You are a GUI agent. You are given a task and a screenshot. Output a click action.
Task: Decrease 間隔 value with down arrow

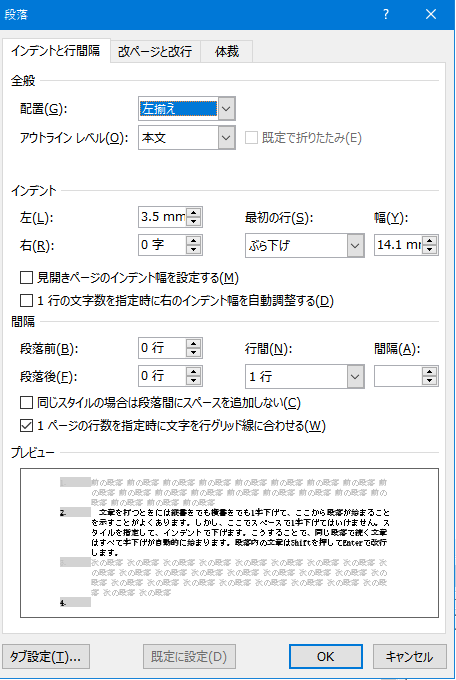tap(430, 380)
